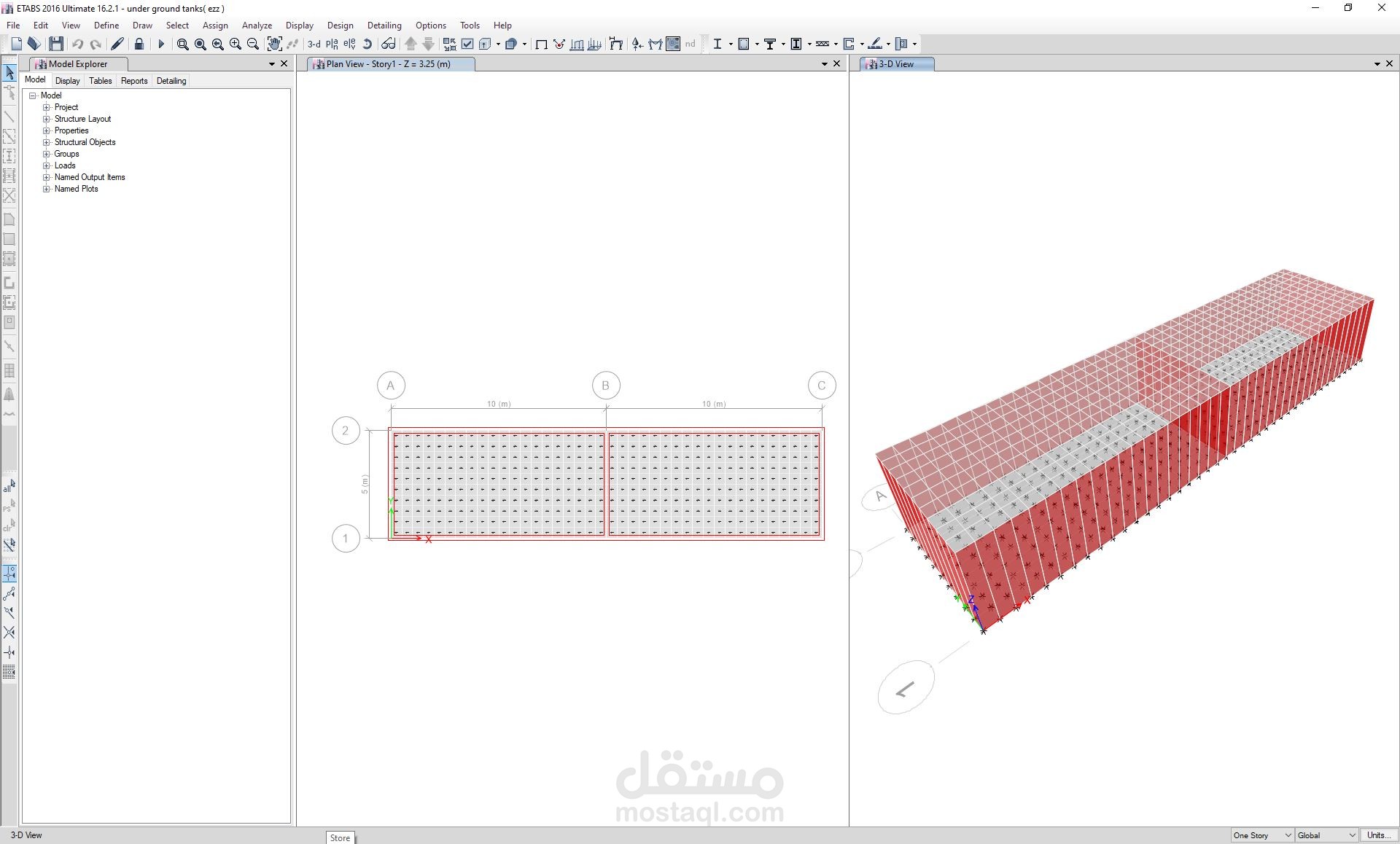Select the Rubber Band Zoom magnifier icon

click(182, 44)
